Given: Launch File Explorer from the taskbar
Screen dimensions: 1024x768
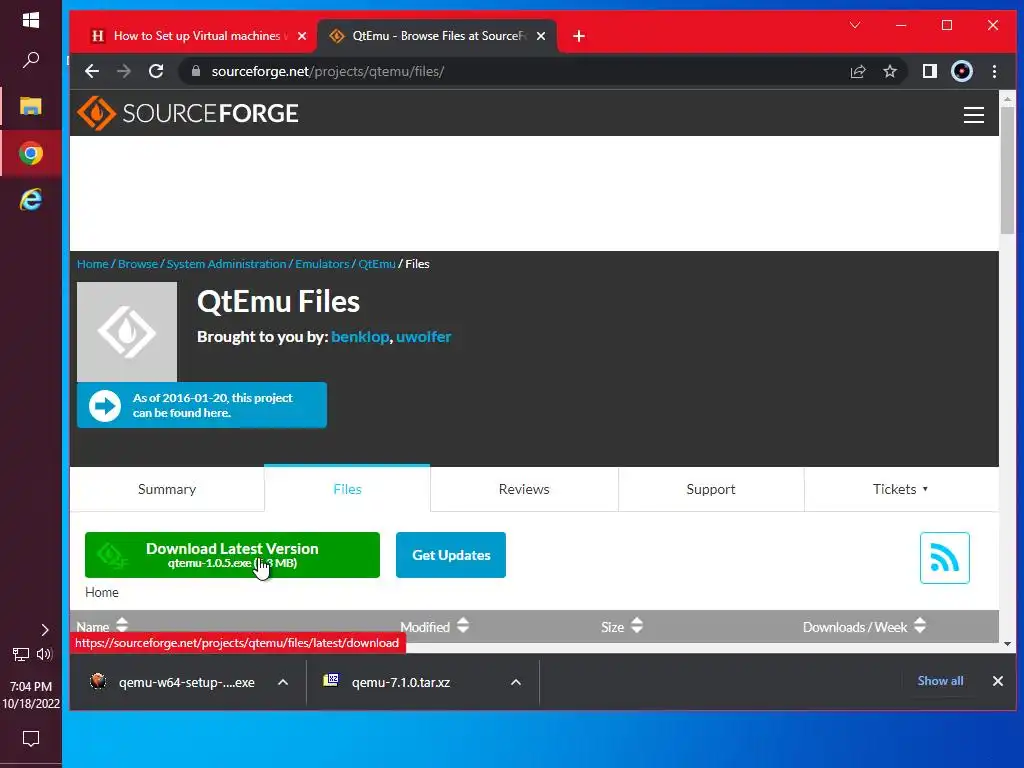Looking at the screenshot, I should [31, 106].
